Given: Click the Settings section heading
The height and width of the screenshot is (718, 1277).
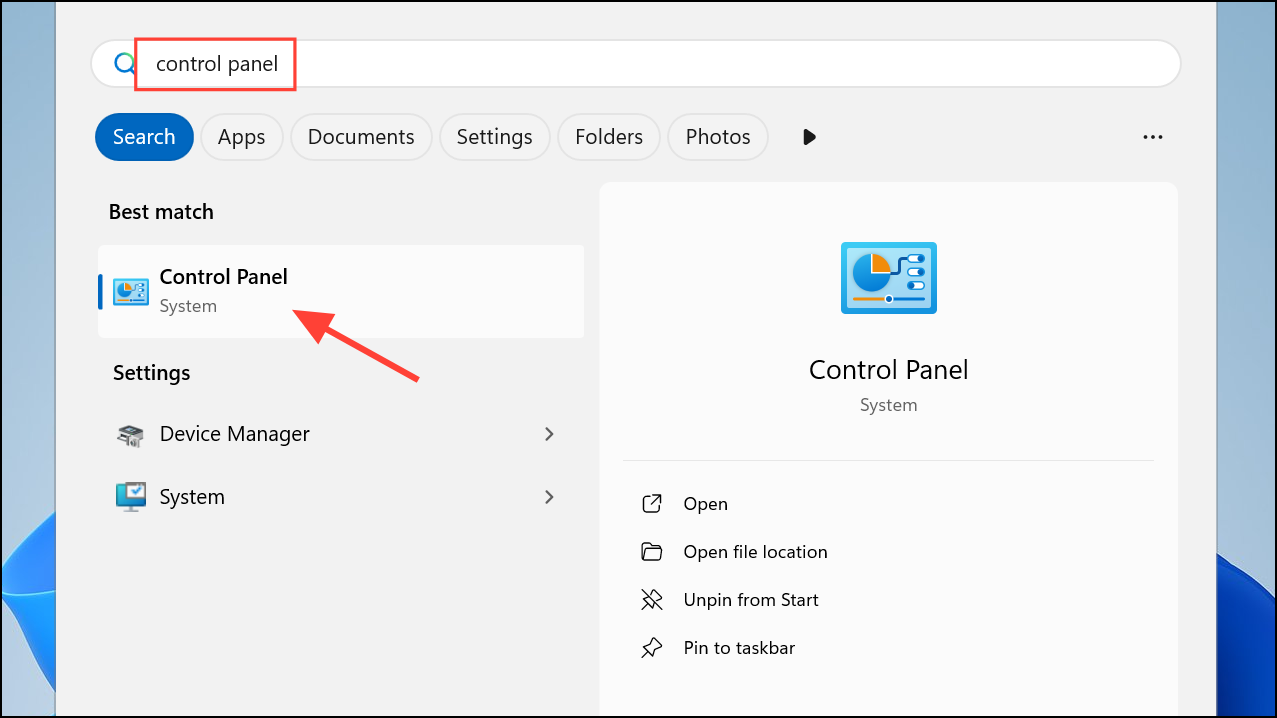Looking at the screenshot, I should point(151,373).
